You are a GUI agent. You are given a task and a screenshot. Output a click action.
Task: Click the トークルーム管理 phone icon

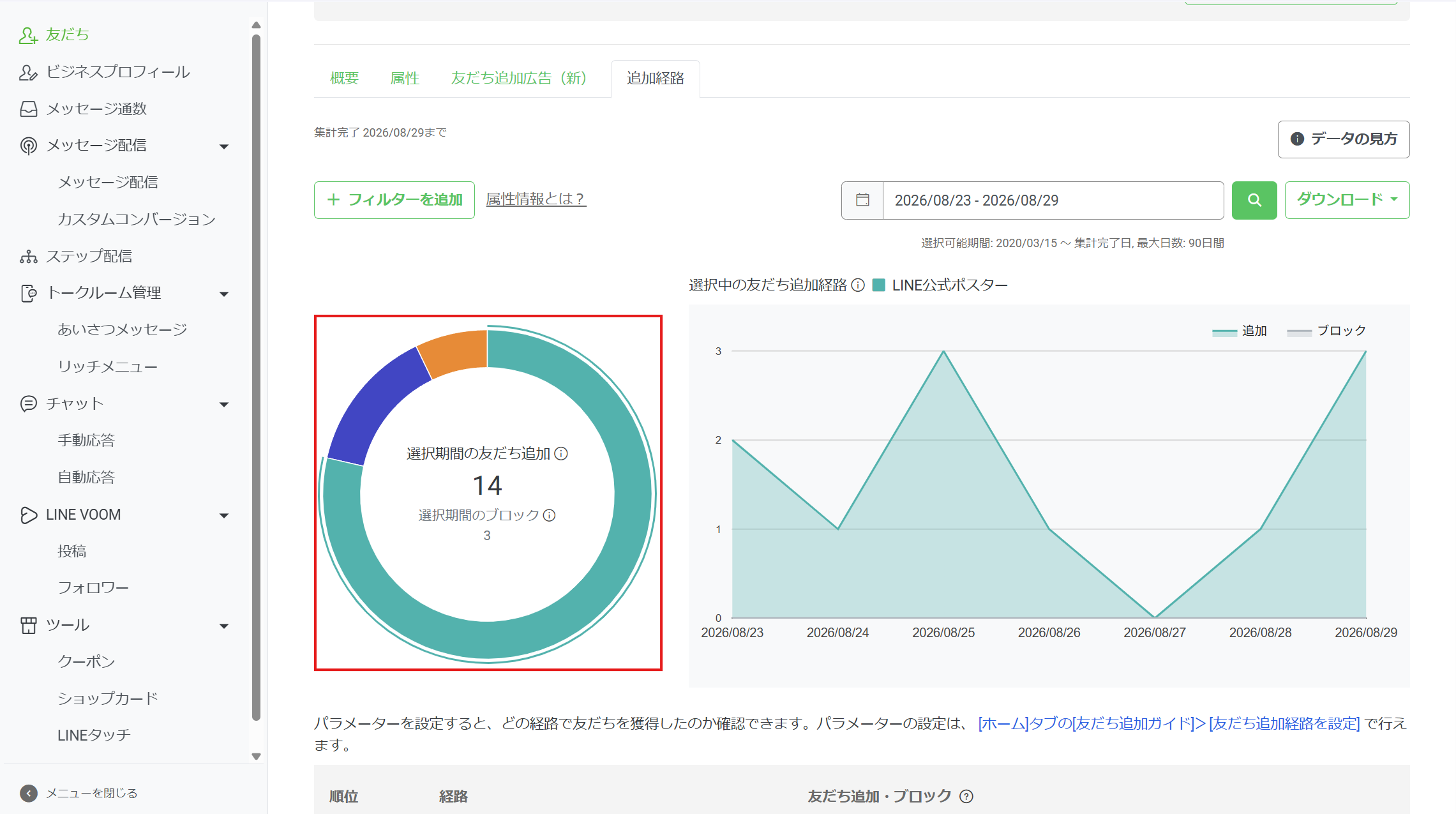(28, 293)
